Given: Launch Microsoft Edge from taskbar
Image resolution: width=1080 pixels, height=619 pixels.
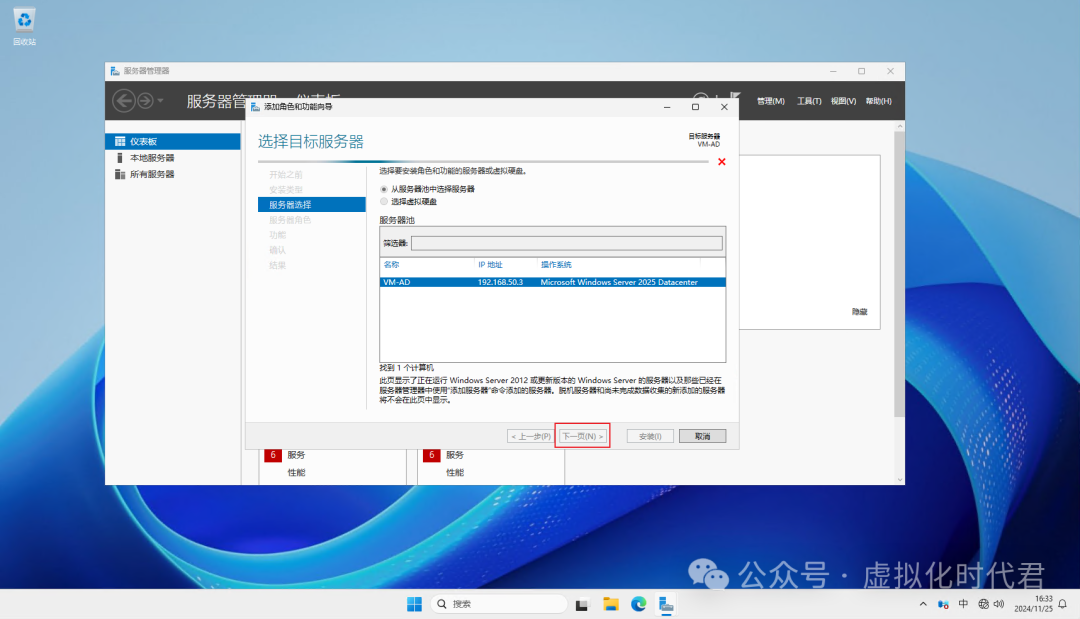Looking at the screenshot, I should click(638, 604).
